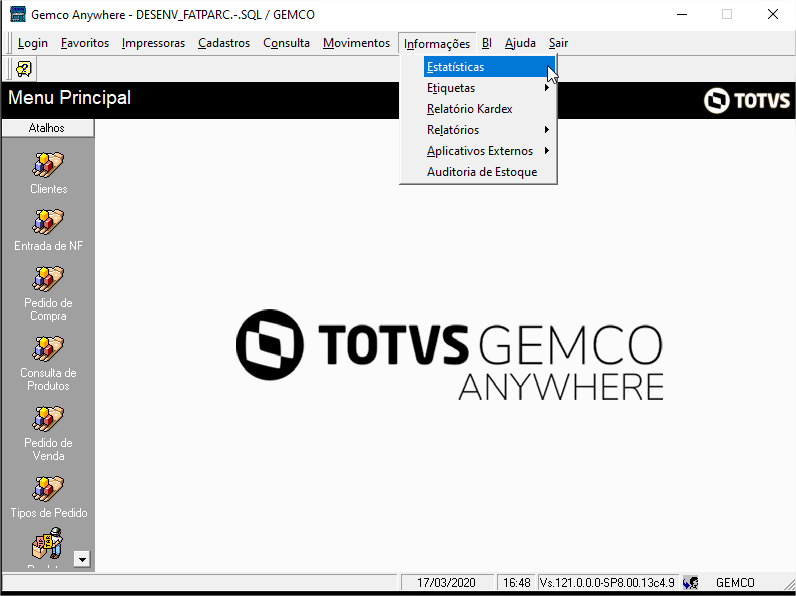
Task: Click the date 17/03/2020 in status bar
Action: 446,582
